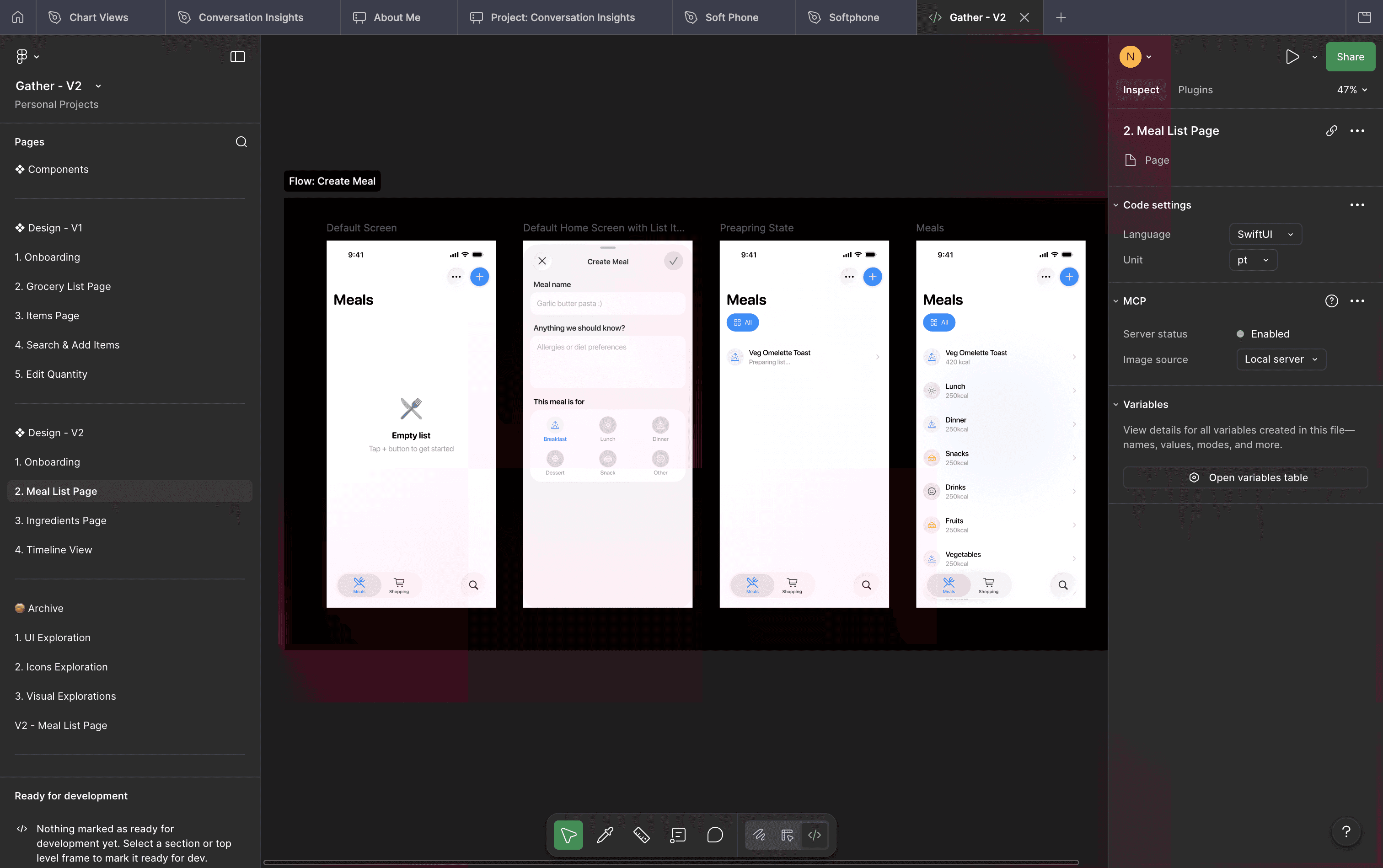1383x868 pixels.
Task: Toggle the left sidebar panel icon
Action: coord(237,57)
